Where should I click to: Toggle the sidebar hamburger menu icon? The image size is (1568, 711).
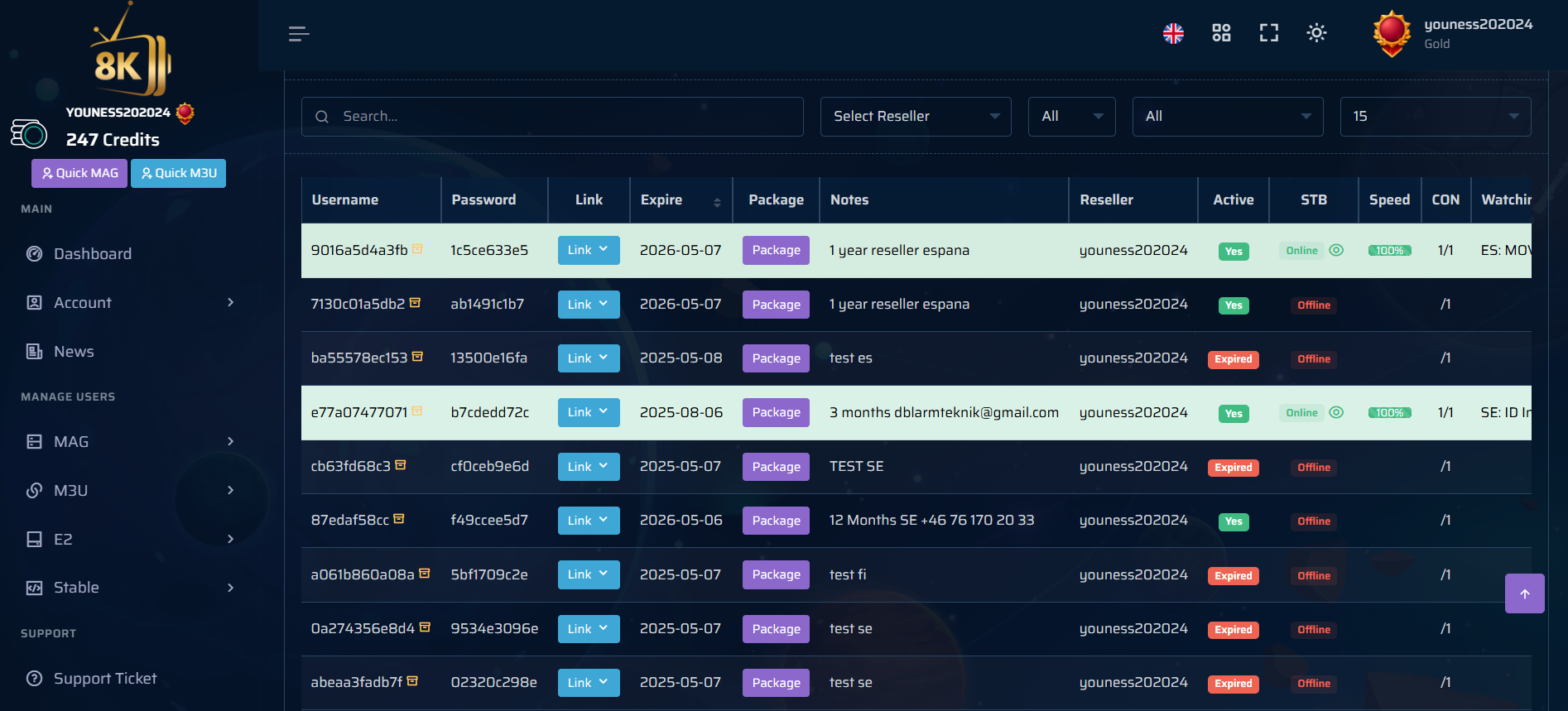[x=299, y=34]
